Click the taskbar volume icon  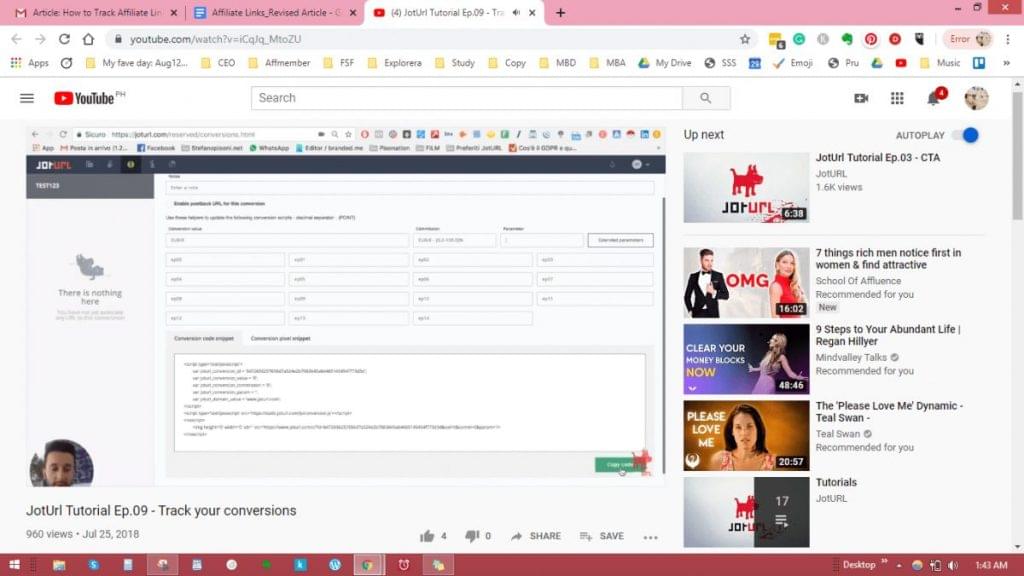tap(953, 565)
